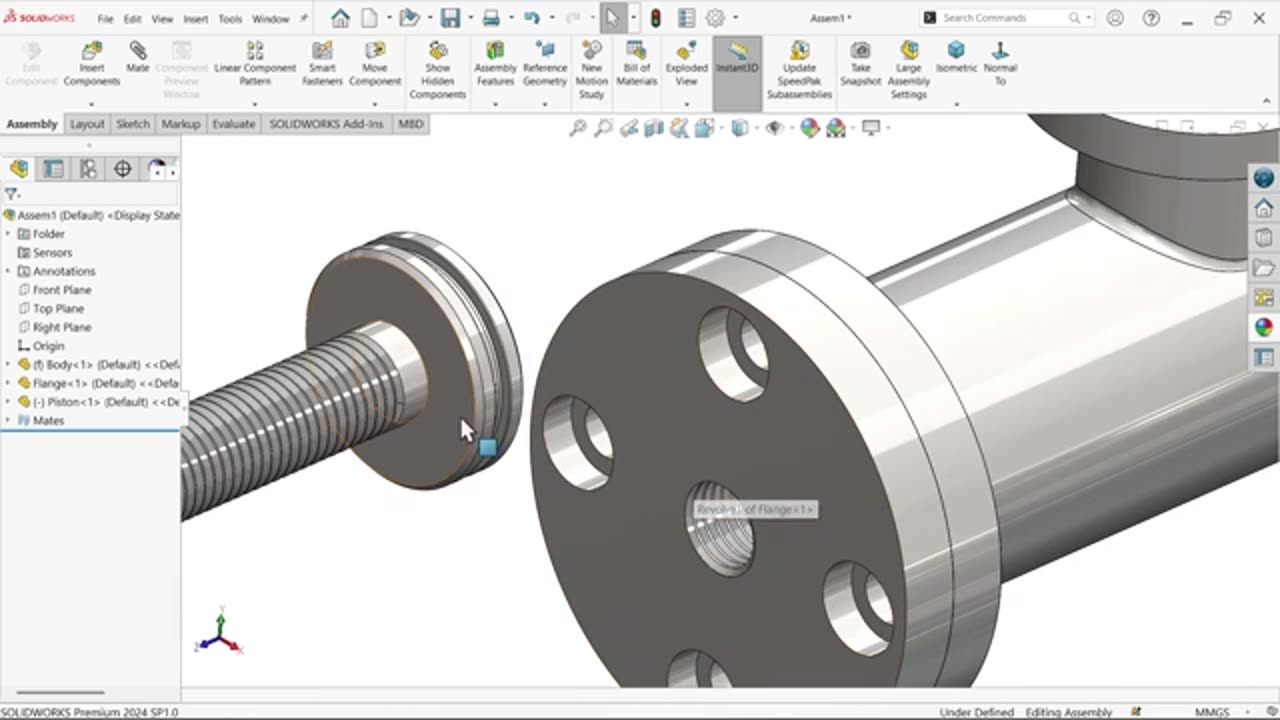Click the Zoom to Fit magnifier
Image resolution: width=1280 pixels, height=720 pixels.
(x=578, y=128)
